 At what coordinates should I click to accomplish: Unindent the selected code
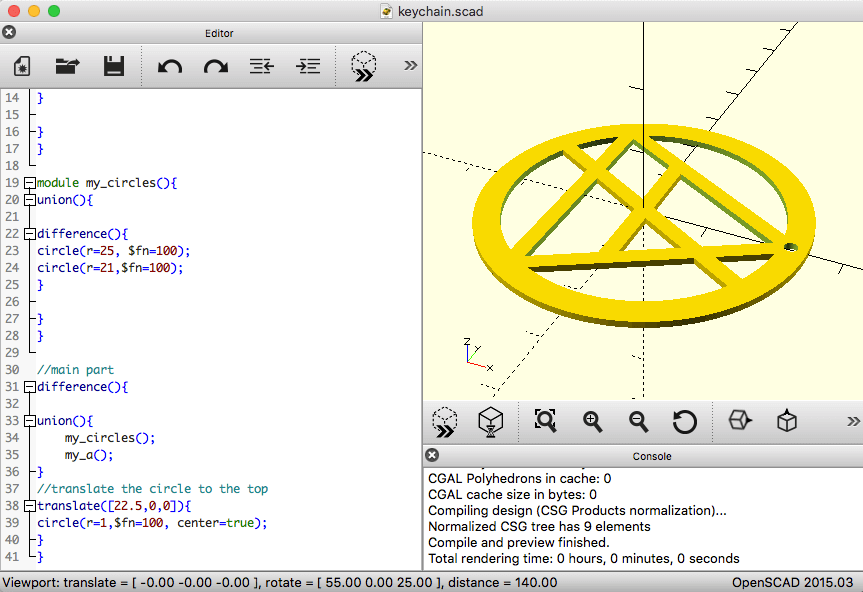coord(262,67)
